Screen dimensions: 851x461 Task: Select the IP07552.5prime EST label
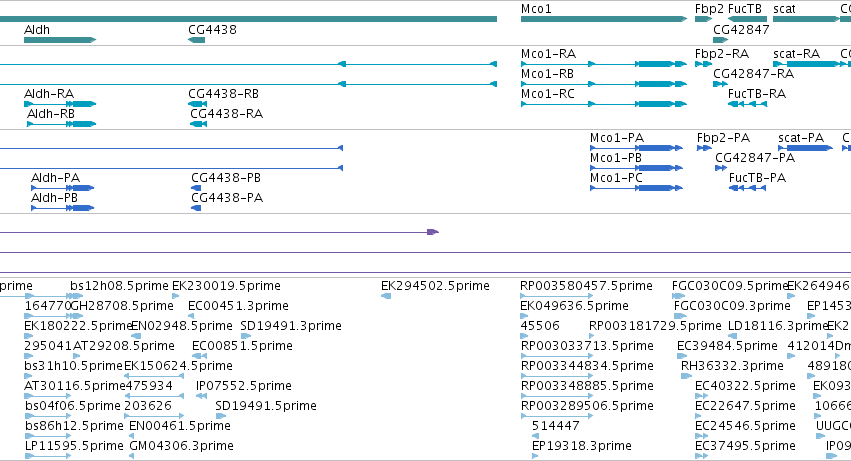244,387
